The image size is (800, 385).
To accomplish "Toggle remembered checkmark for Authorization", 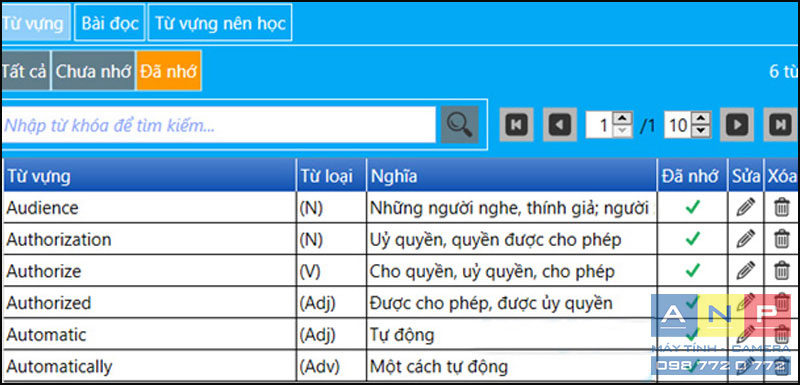I will click(x=692, y=239).
